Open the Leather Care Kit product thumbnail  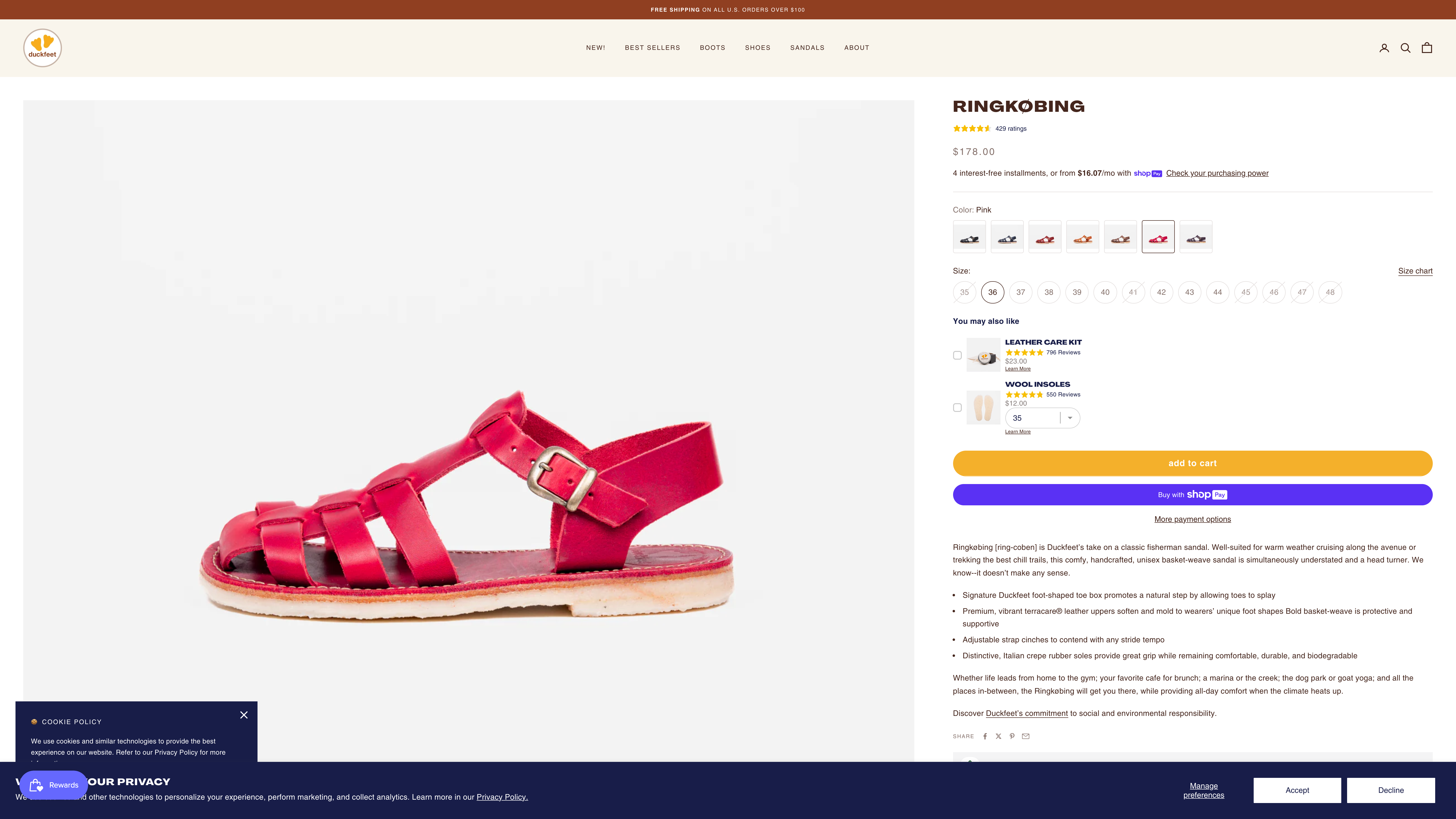(x=984, y=355)
